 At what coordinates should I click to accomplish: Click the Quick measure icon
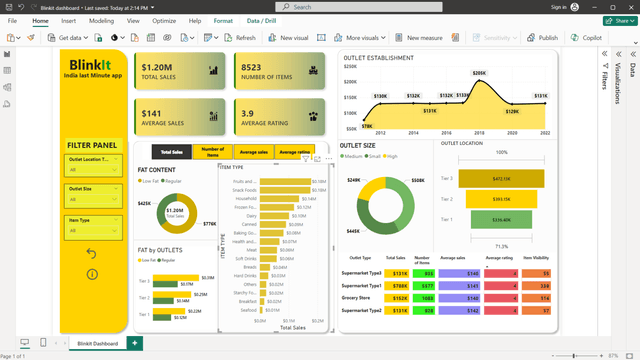(x=455, y=38)
